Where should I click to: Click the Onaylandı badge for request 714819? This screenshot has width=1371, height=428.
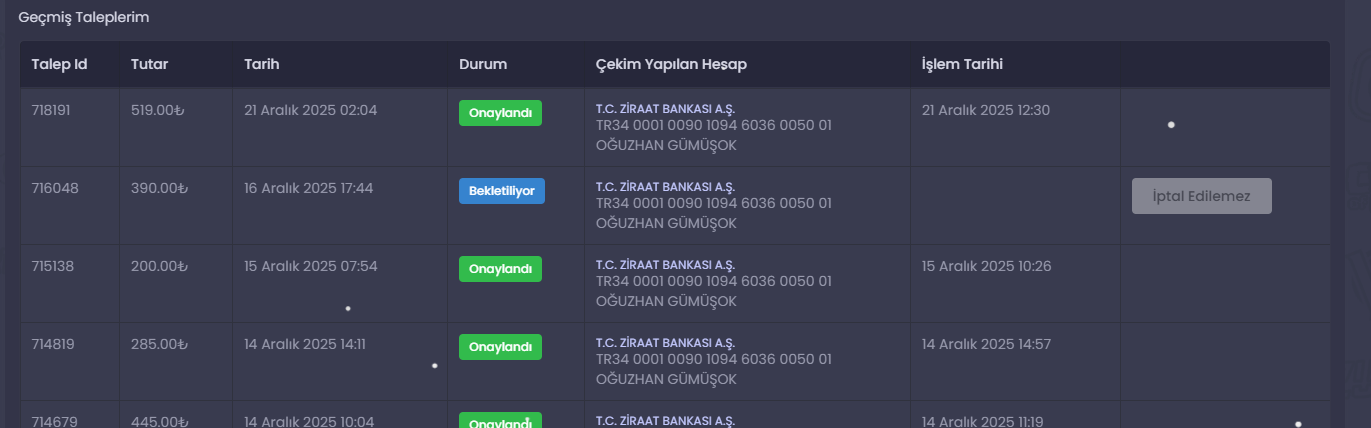[x=500, y=347]
